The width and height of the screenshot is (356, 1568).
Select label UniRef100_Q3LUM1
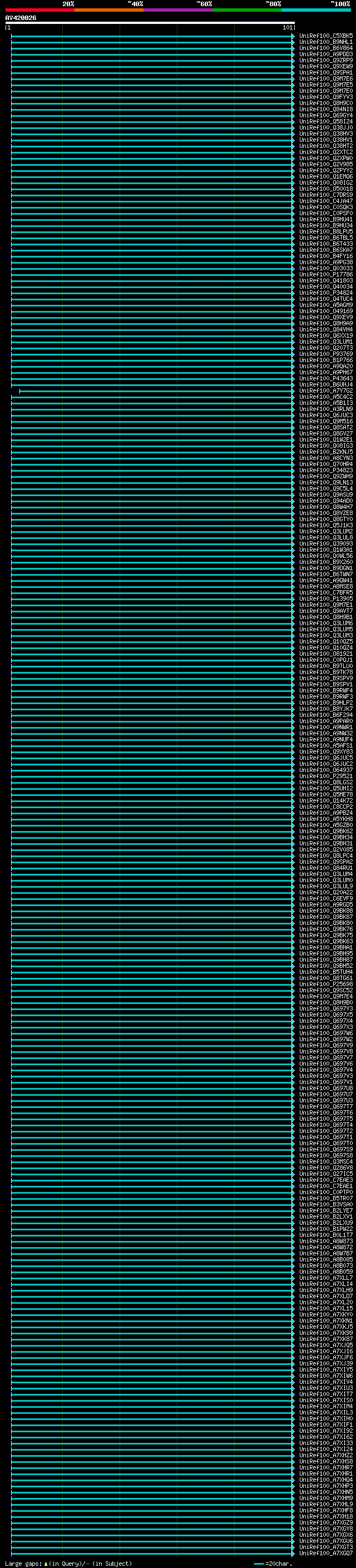pyautogui.click(x=326, y=342)
